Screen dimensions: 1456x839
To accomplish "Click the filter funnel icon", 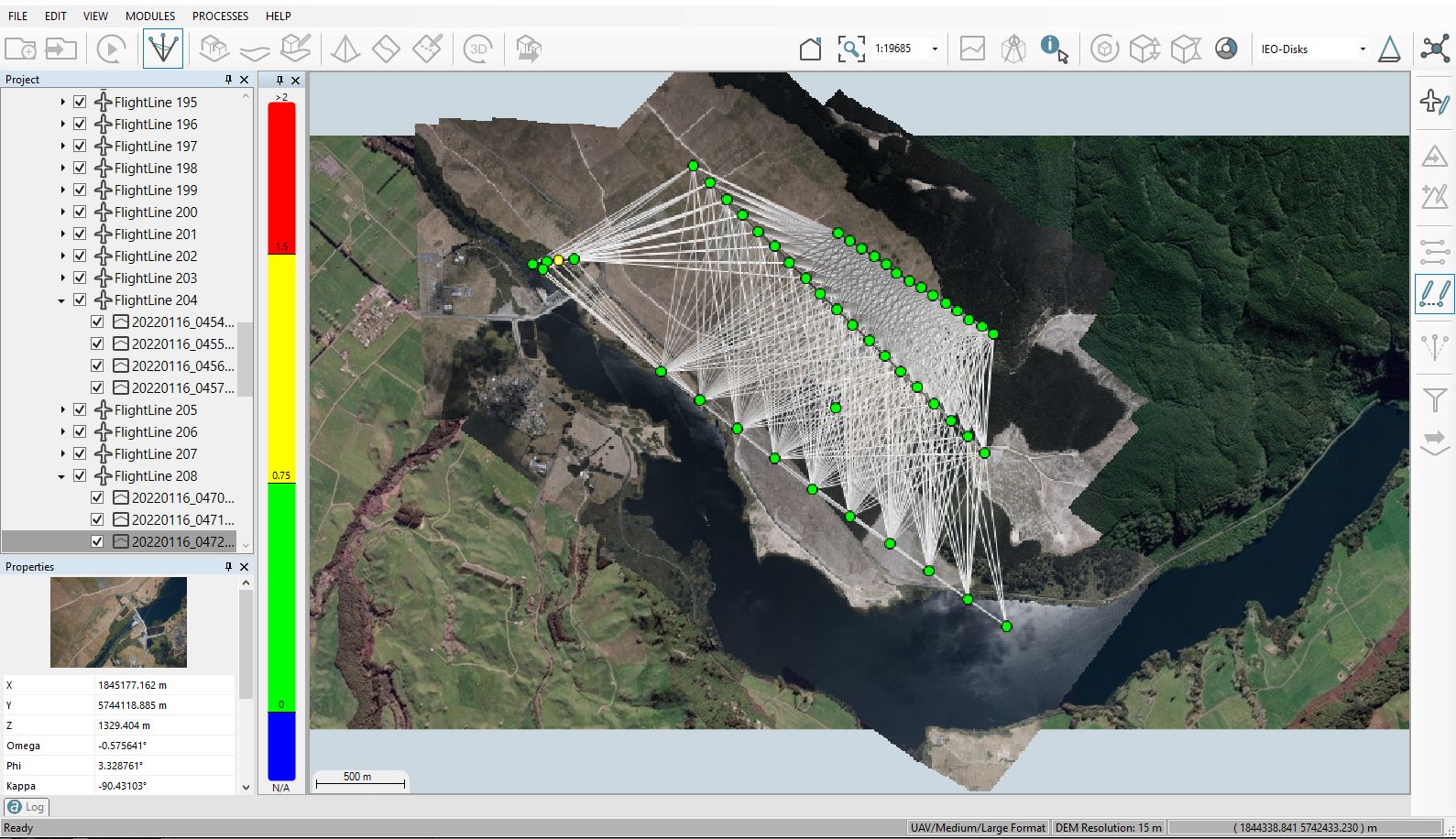I will pyautogui.click(x=1434, y=400).
